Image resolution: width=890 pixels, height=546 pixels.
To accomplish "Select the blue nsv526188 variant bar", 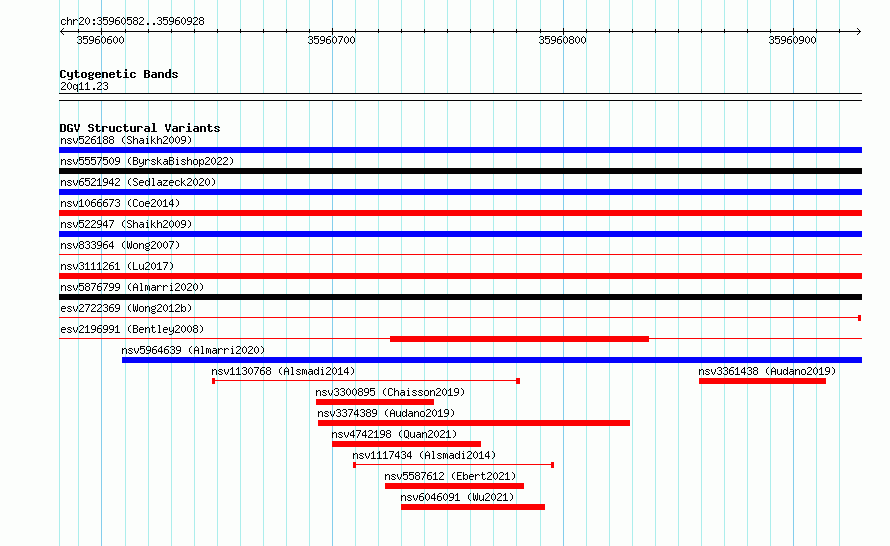I will click(x=460, y=150).
